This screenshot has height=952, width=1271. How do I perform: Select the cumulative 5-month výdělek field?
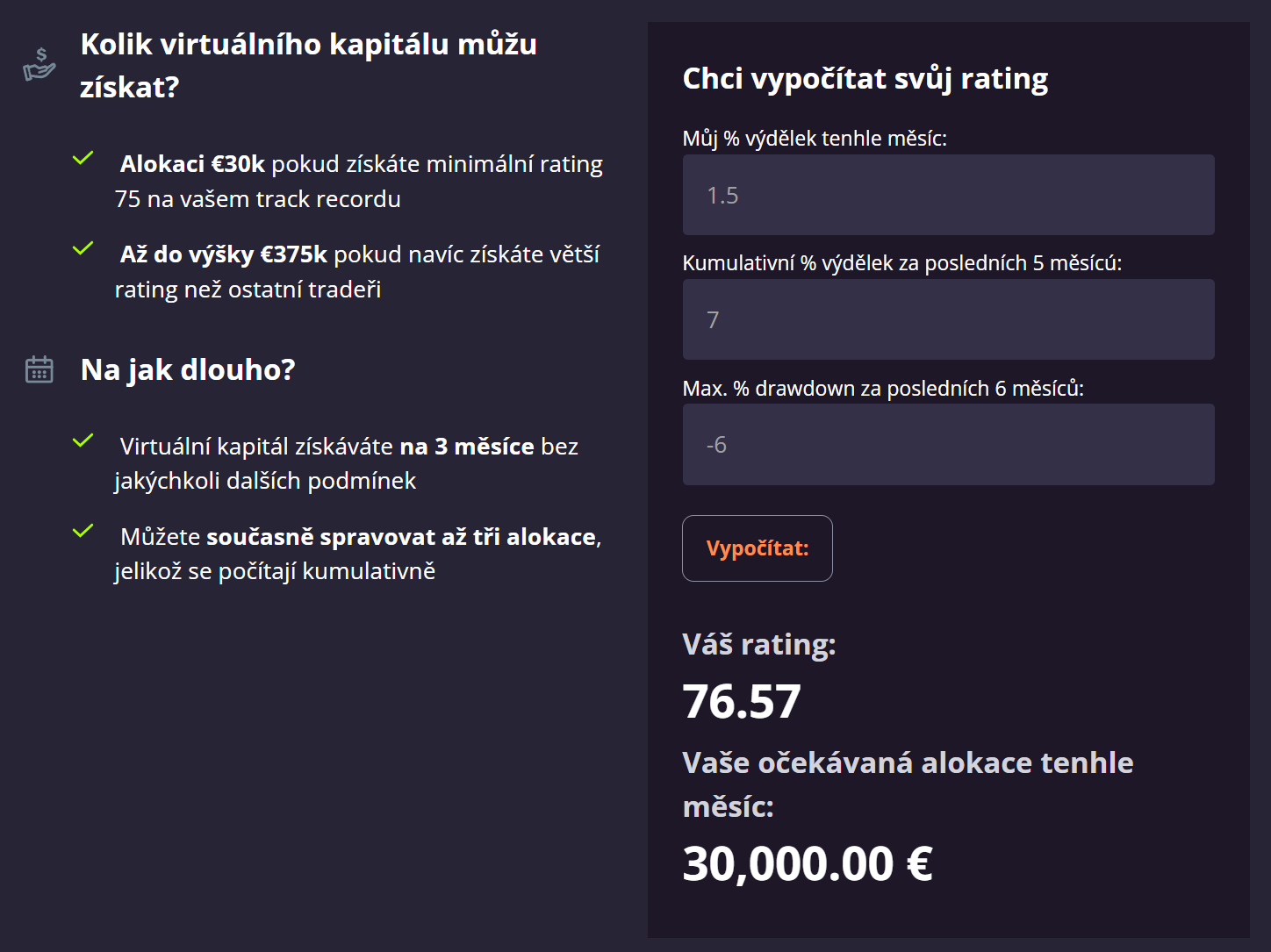948,319
